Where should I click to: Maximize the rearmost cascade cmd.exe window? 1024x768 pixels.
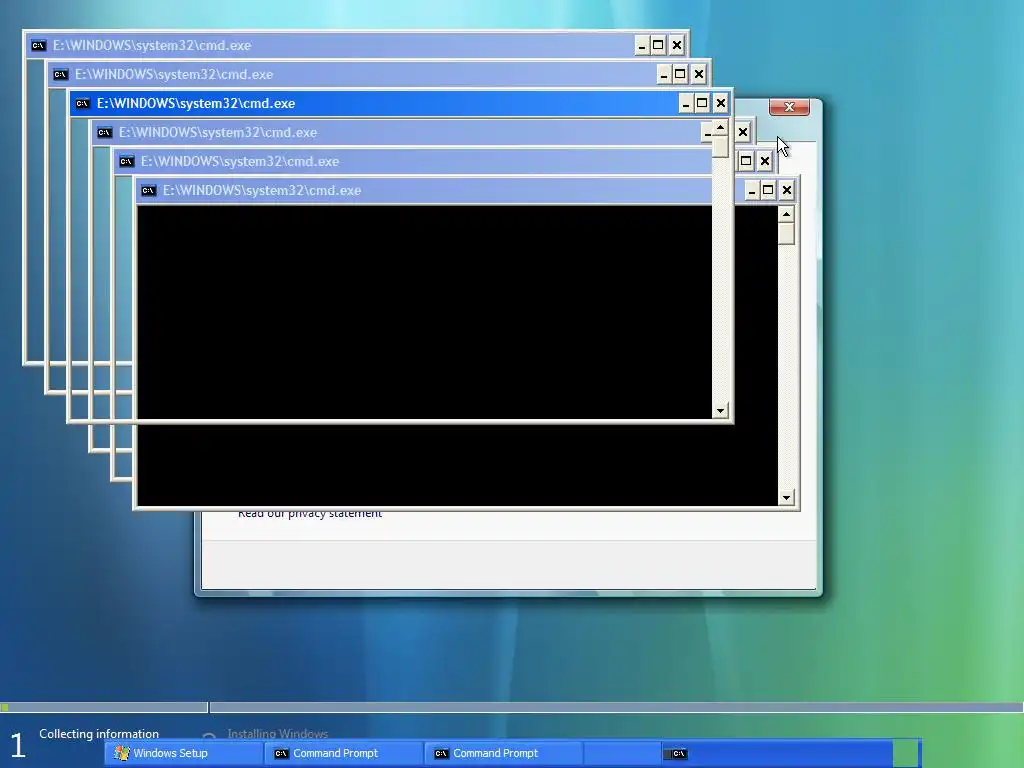658,45
